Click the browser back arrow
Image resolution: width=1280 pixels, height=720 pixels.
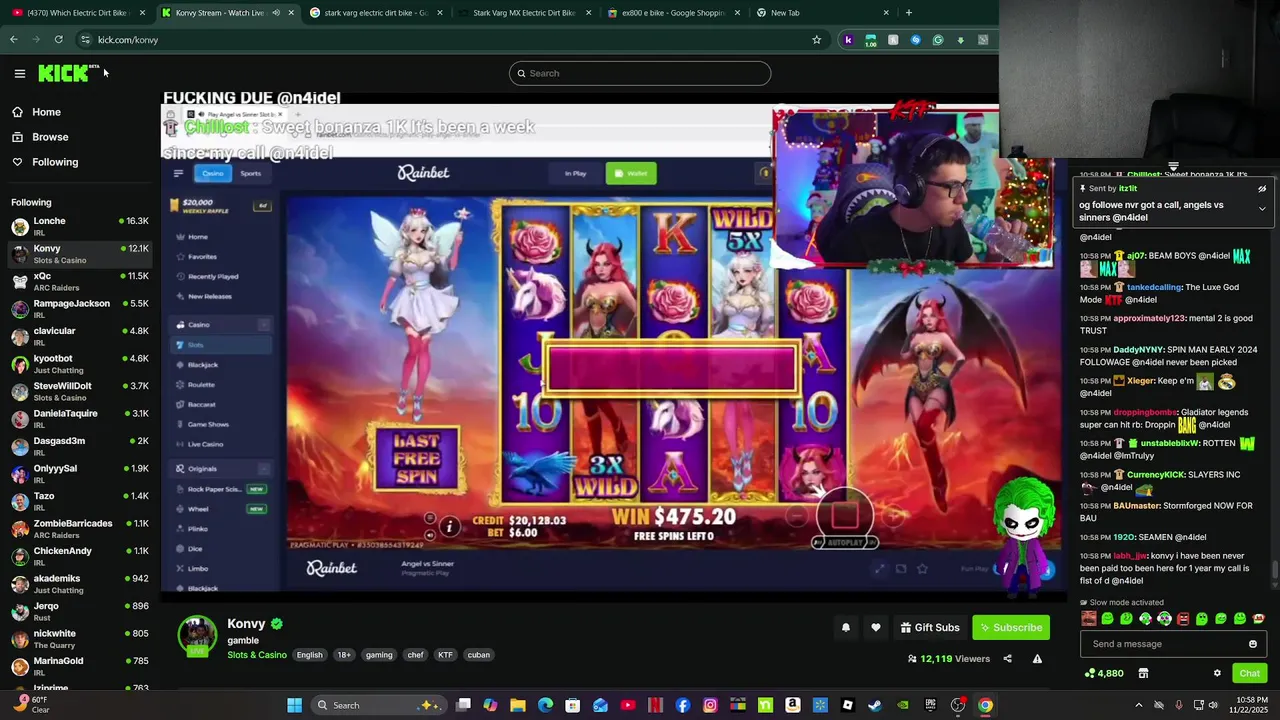click(x=14, y=40)
